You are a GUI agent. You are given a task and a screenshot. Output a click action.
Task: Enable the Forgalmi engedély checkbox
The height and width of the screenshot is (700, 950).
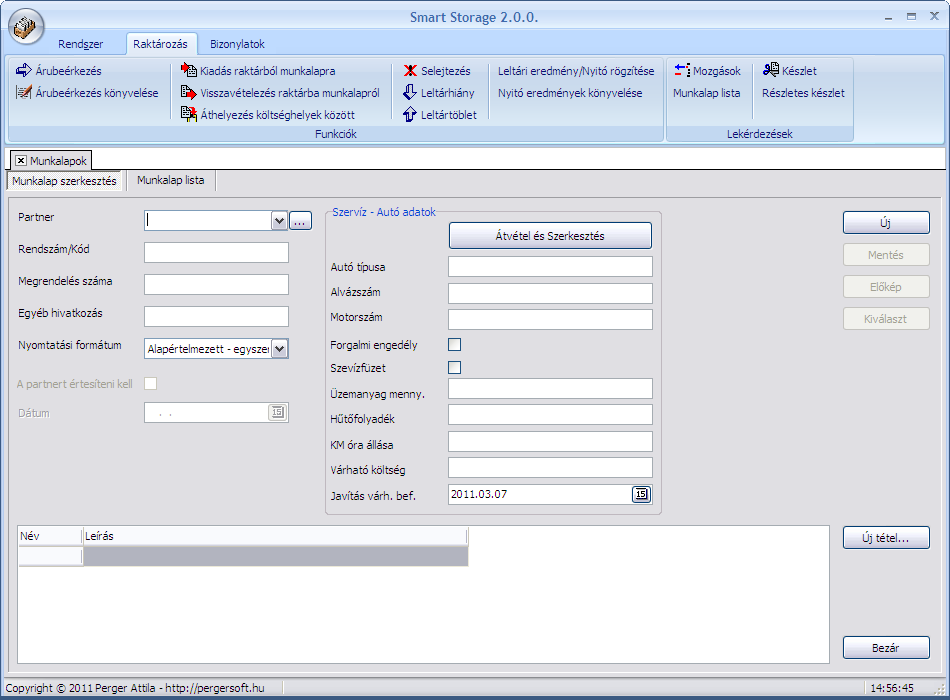tap(455, 345)
